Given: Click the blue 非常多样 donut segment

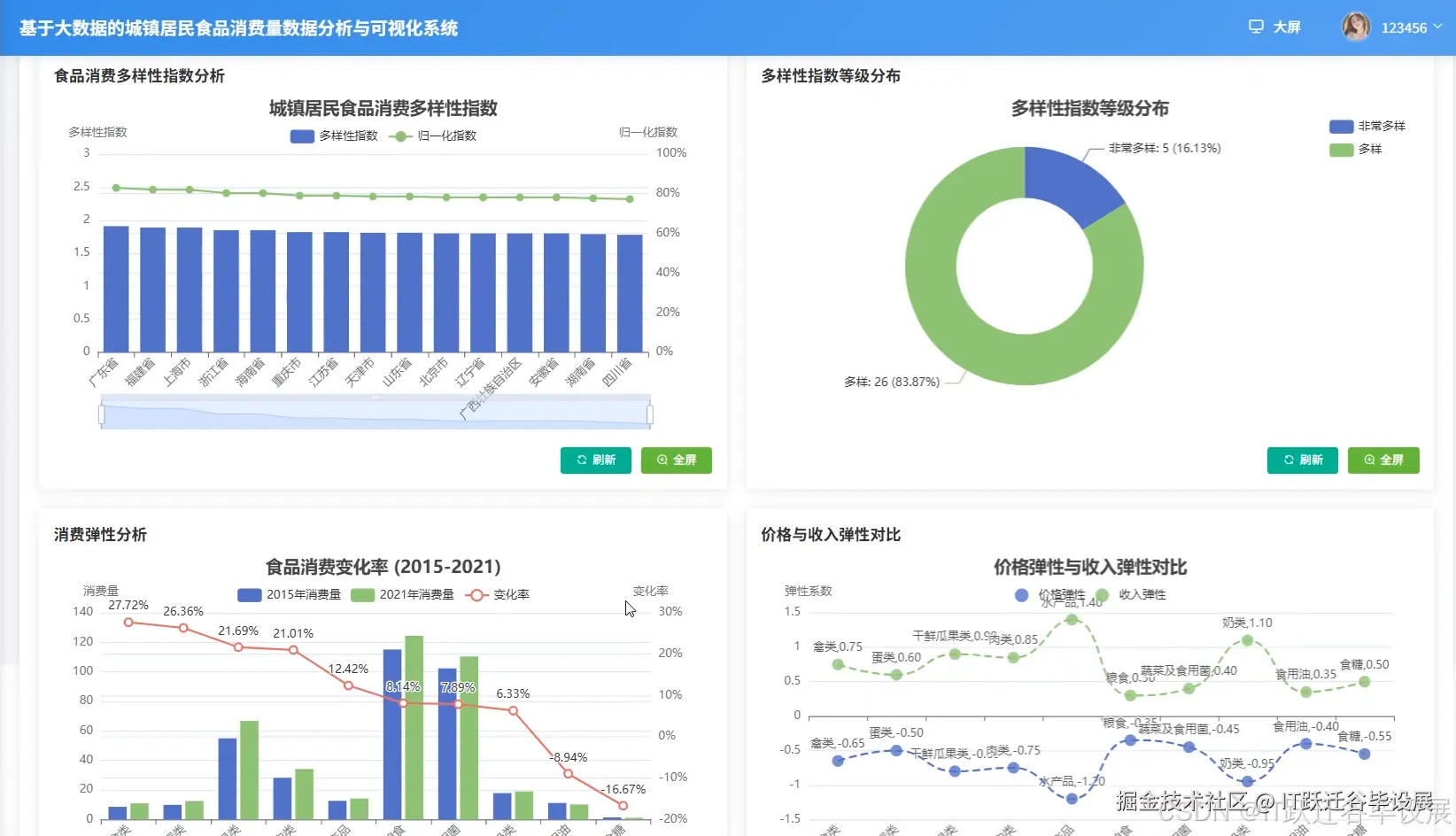Looking at the screenshot, I should (x=1069, y=186).
